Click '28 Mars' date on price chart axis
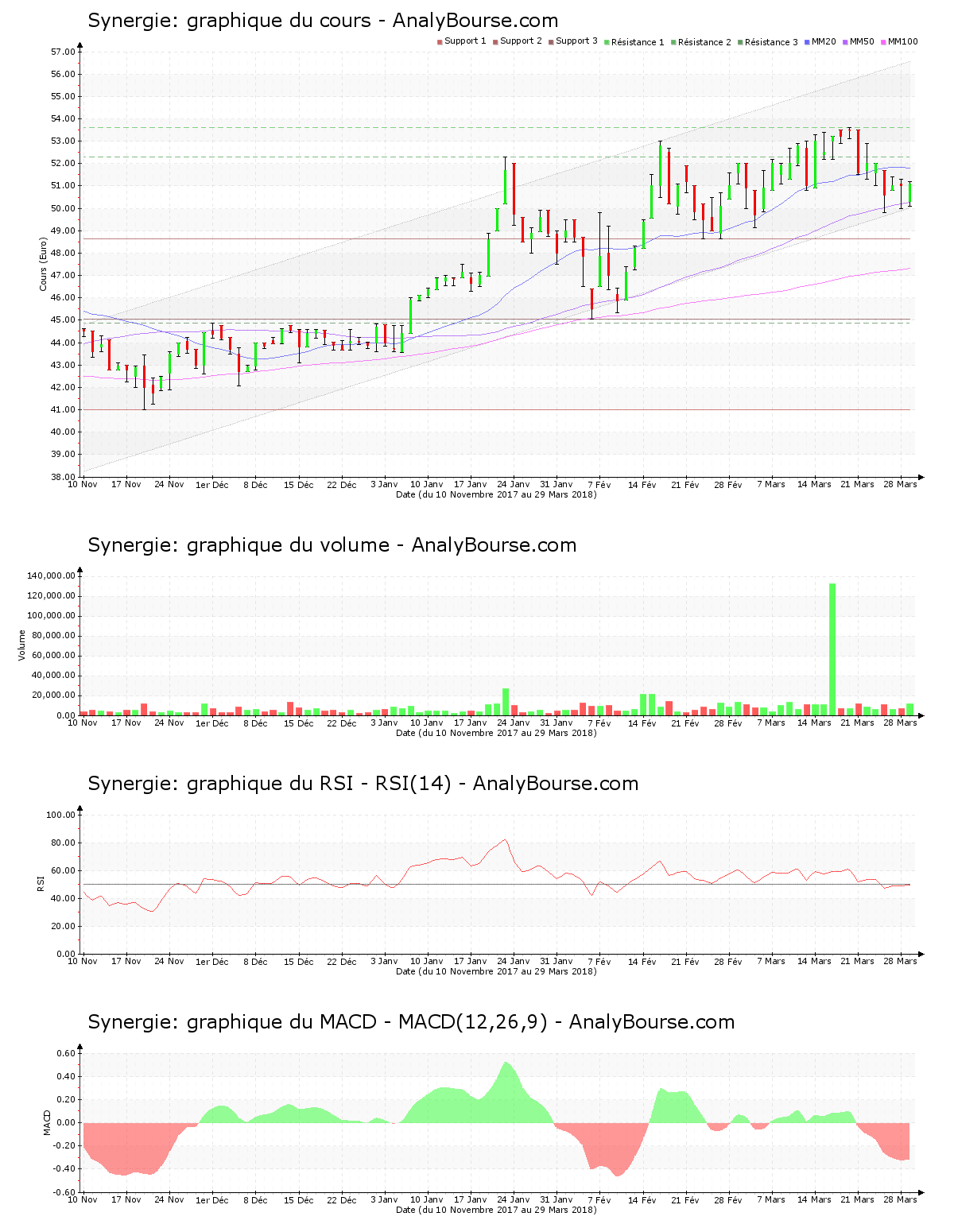The image size is (954, 1232). tap(901, 484)
